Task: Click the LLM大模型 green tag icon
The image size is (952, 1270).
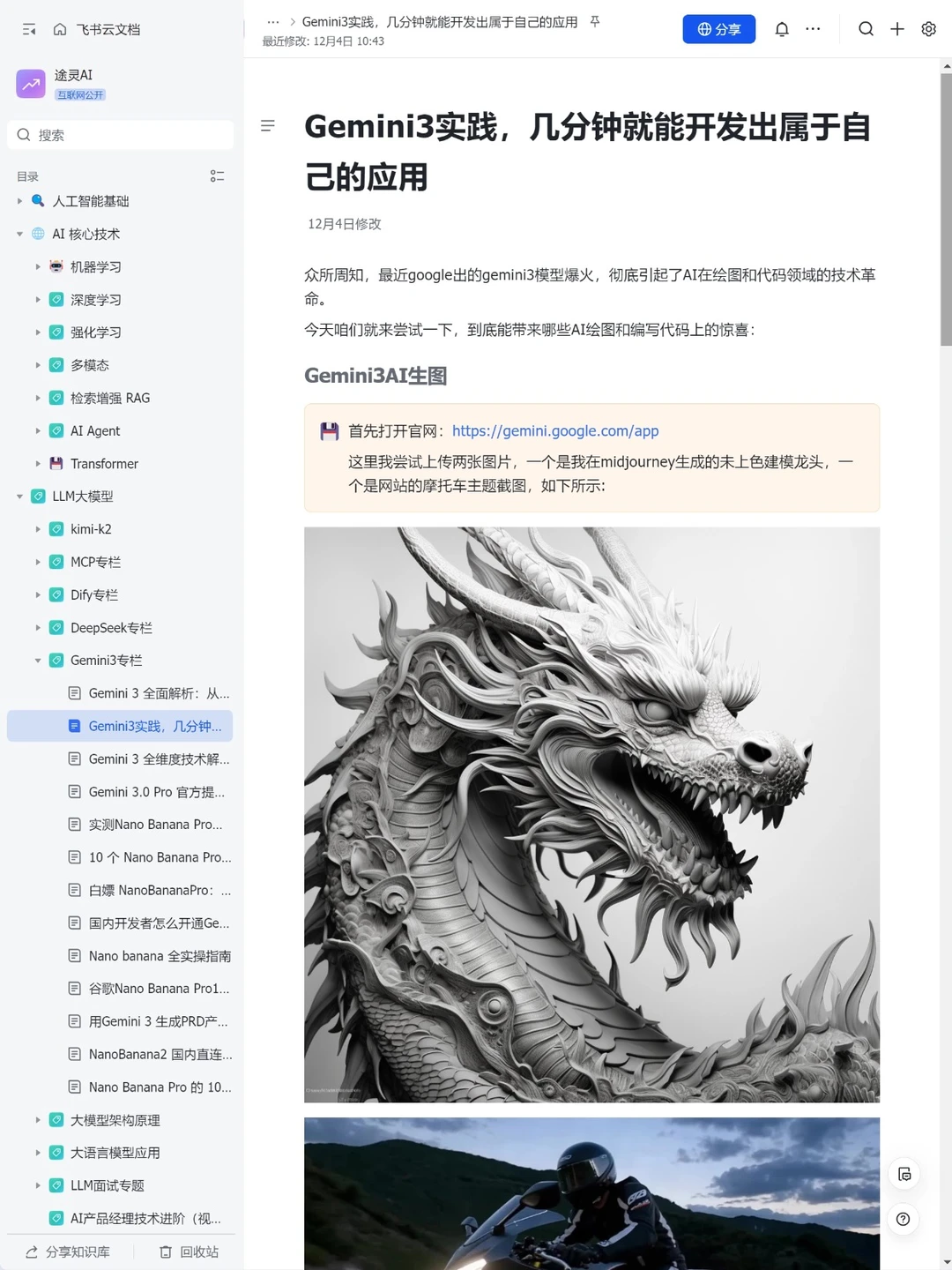Action: point(38,497)
